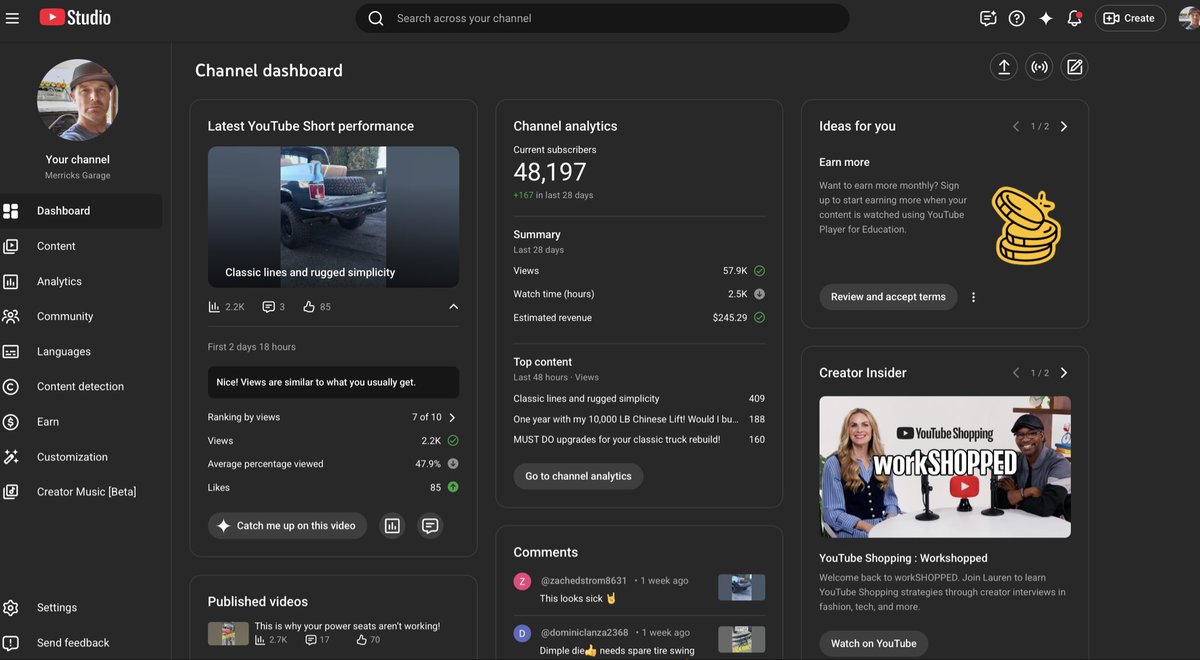Open Creator Music [Beta] in sidebar
1200x660 pixels.
click(x=81, y=492)
